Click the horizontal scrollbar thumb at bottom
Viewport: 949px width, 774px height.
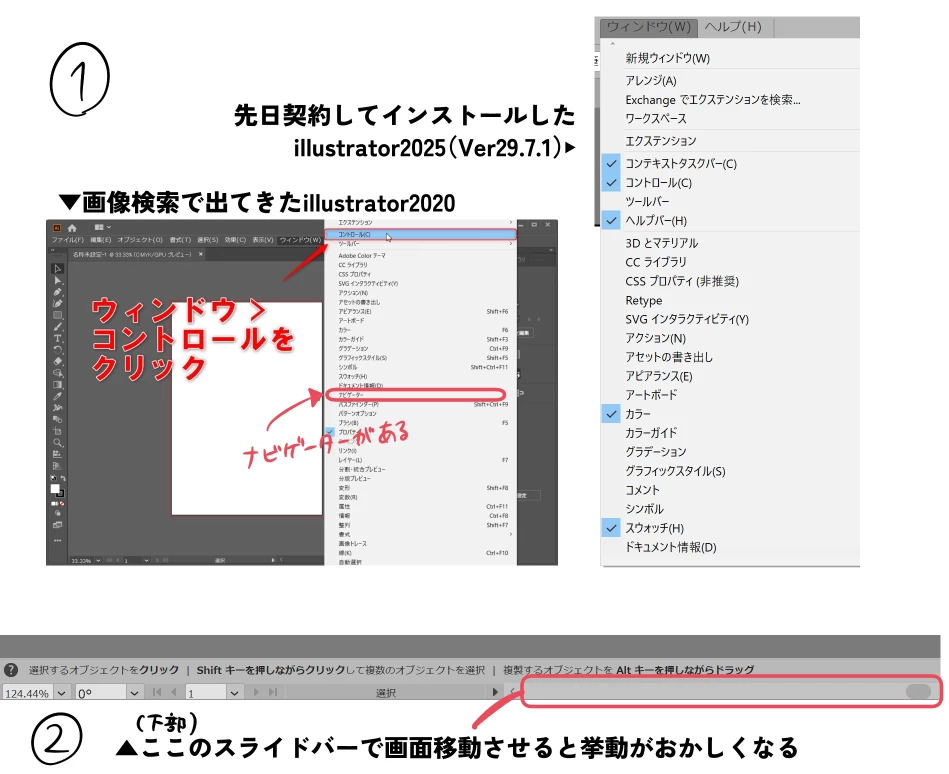918,691
